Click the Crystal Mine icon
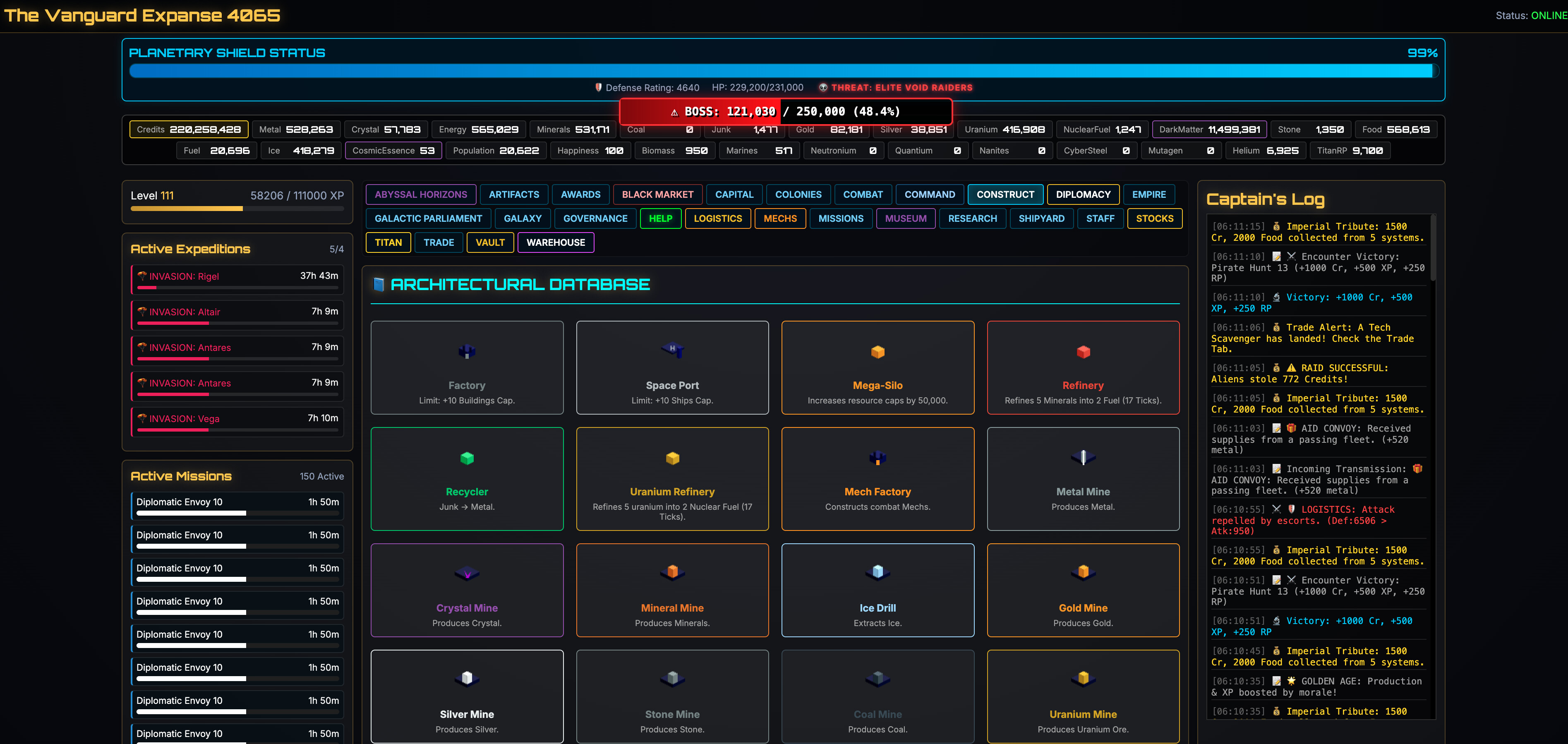The image size is (1568, 744). tap(467, 571)
